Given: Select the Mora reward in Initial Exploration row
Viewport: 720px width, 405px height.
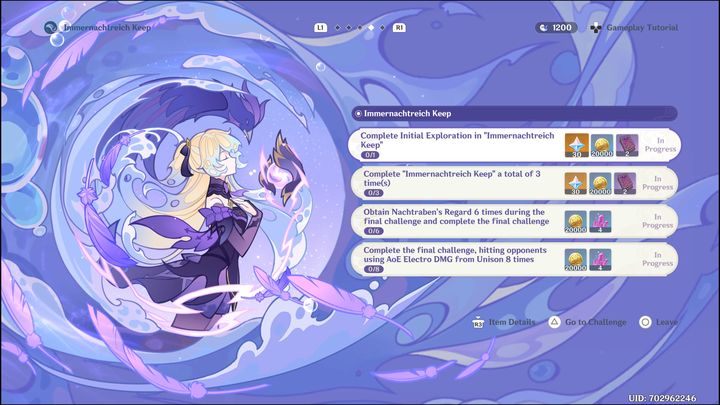Looking at the screenshot, I should coord(602,146).
